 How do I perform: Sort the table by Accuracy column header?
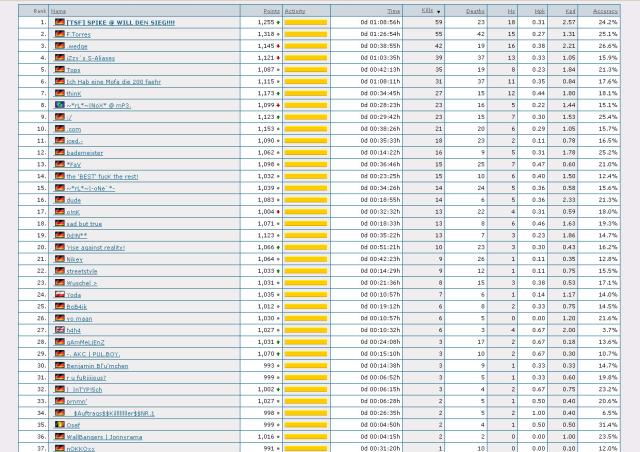click(x=606, y=9)
